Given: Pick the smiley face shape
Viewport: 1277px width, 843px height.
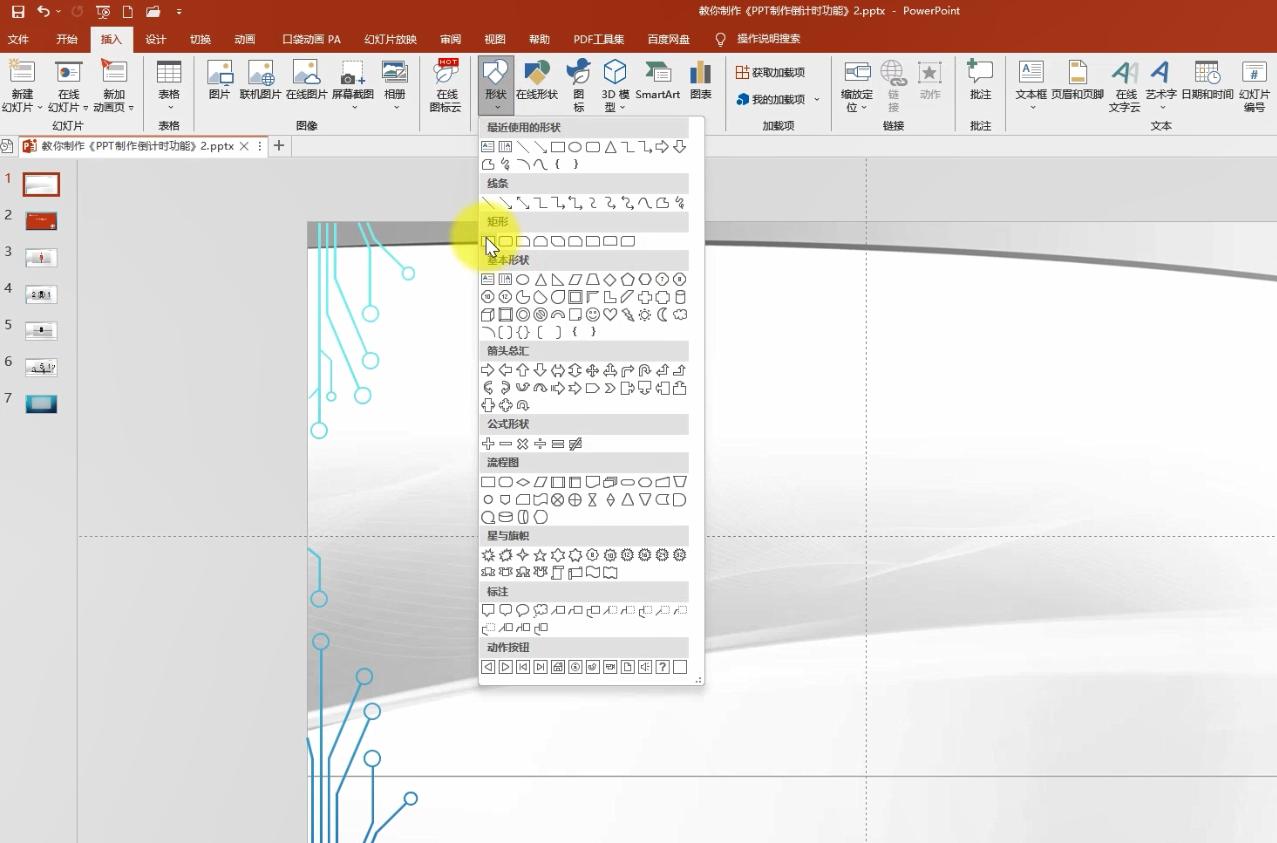Looking at the screenshot, I should coord(593,314).
